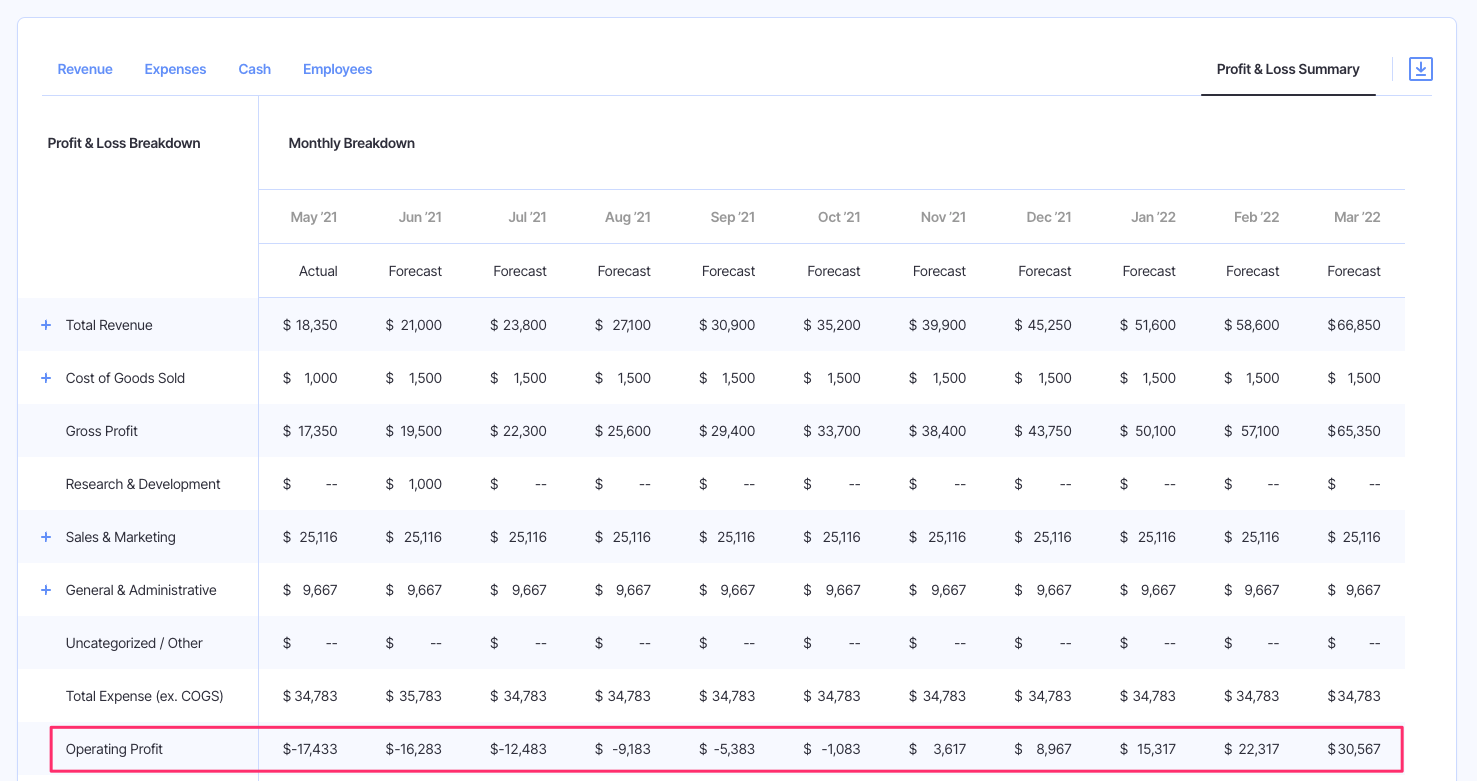The image size is (1477, 781).
Task: Expand the Sales & Marketing row
Action: tap(45, 536)
